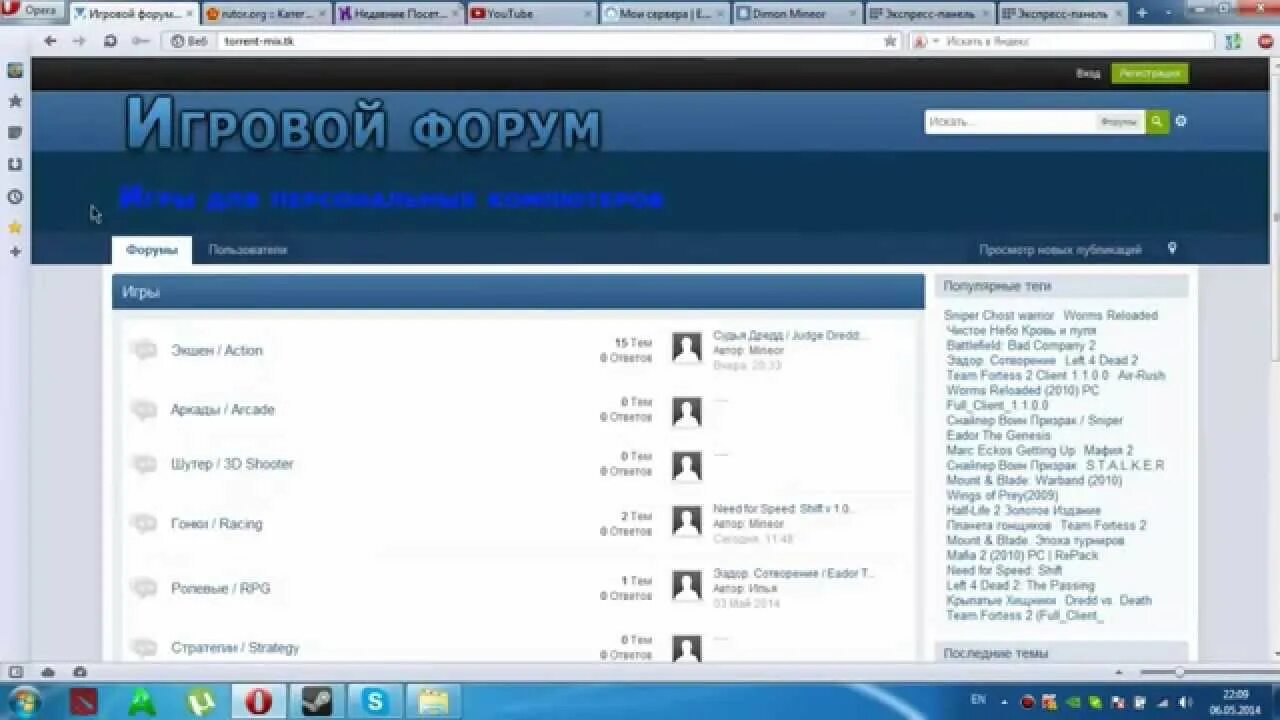This screenshot has height=720, width=1280.
Task: Open advanced search gear icon
Action: (1181, 121)
